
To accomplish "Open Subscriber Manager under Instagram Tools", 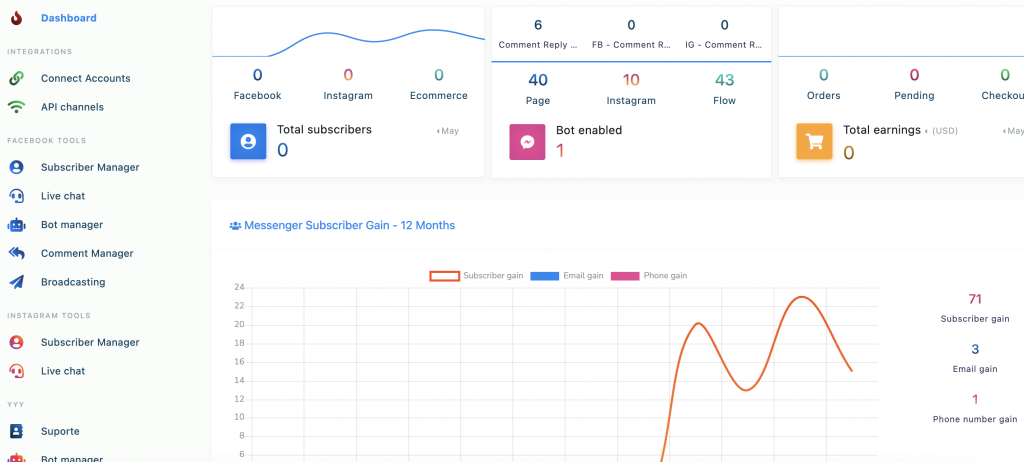I will [90, 342].
